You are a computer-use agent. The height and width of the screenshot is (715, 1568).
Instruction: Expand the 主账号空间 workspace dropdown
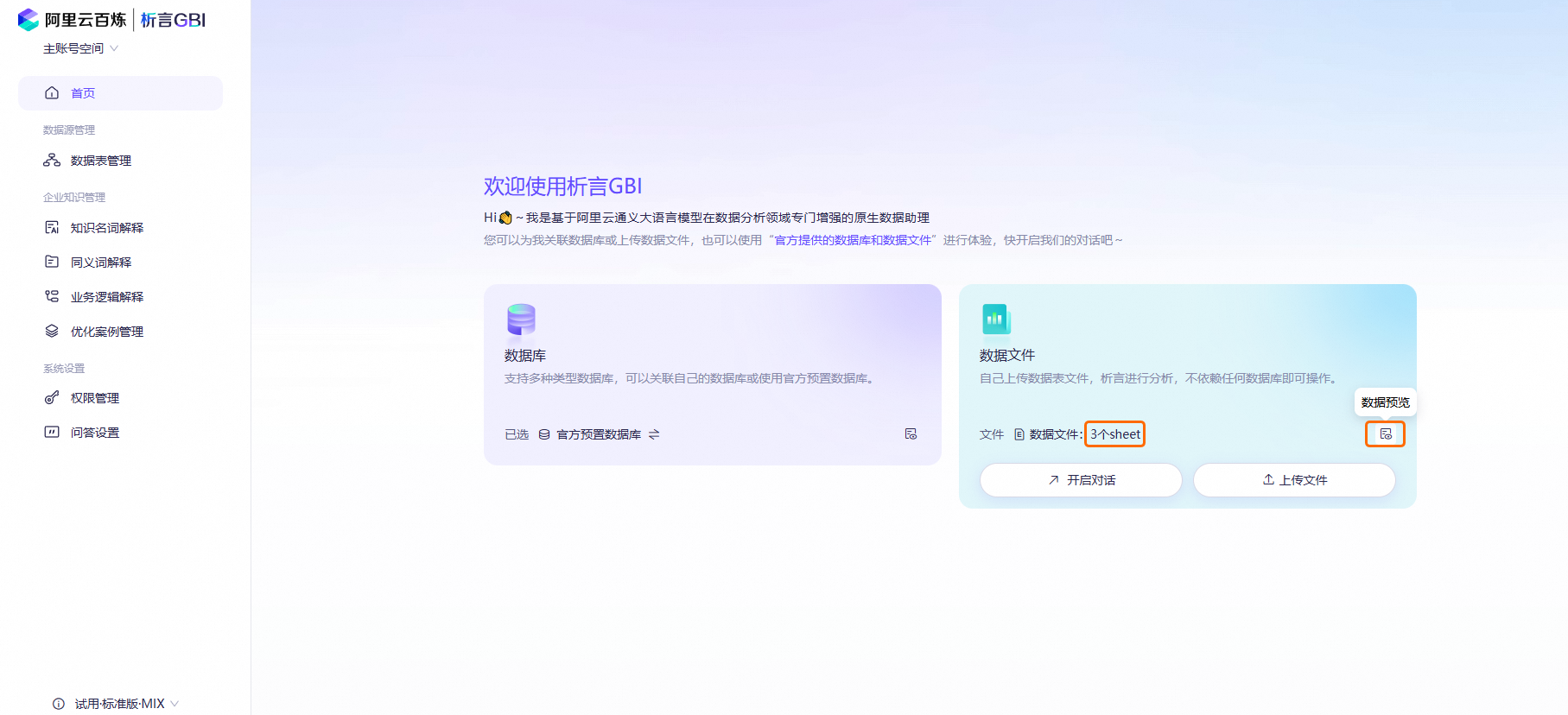[80, 48]
